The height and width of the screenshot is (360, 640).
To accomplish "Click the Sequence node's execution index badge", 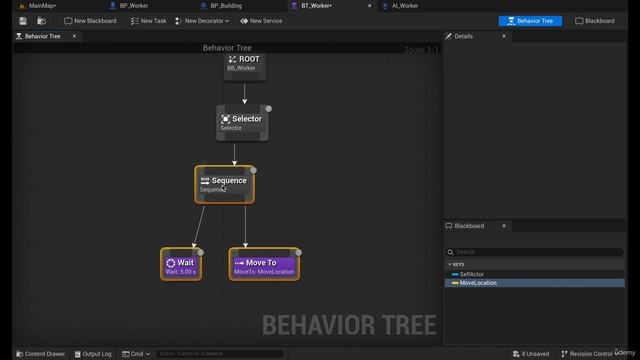I will 253,170.
